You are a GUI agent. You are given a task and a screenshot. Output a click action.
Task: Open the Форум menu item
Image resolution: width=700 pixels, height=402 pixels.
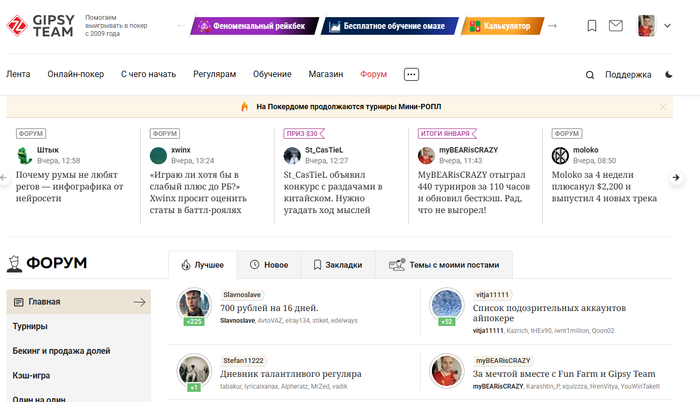coord(374,74)
